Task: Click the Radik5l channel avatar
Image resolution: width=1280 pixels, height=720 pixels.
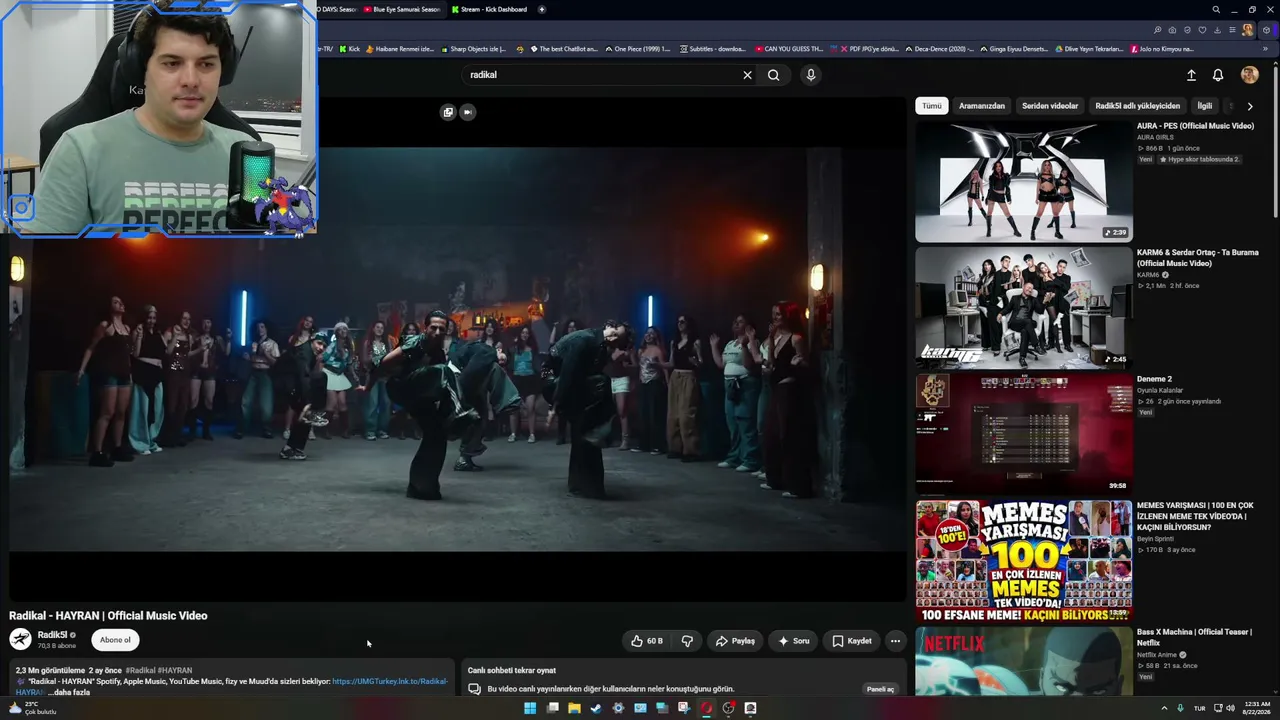Action: coord(20,640)
